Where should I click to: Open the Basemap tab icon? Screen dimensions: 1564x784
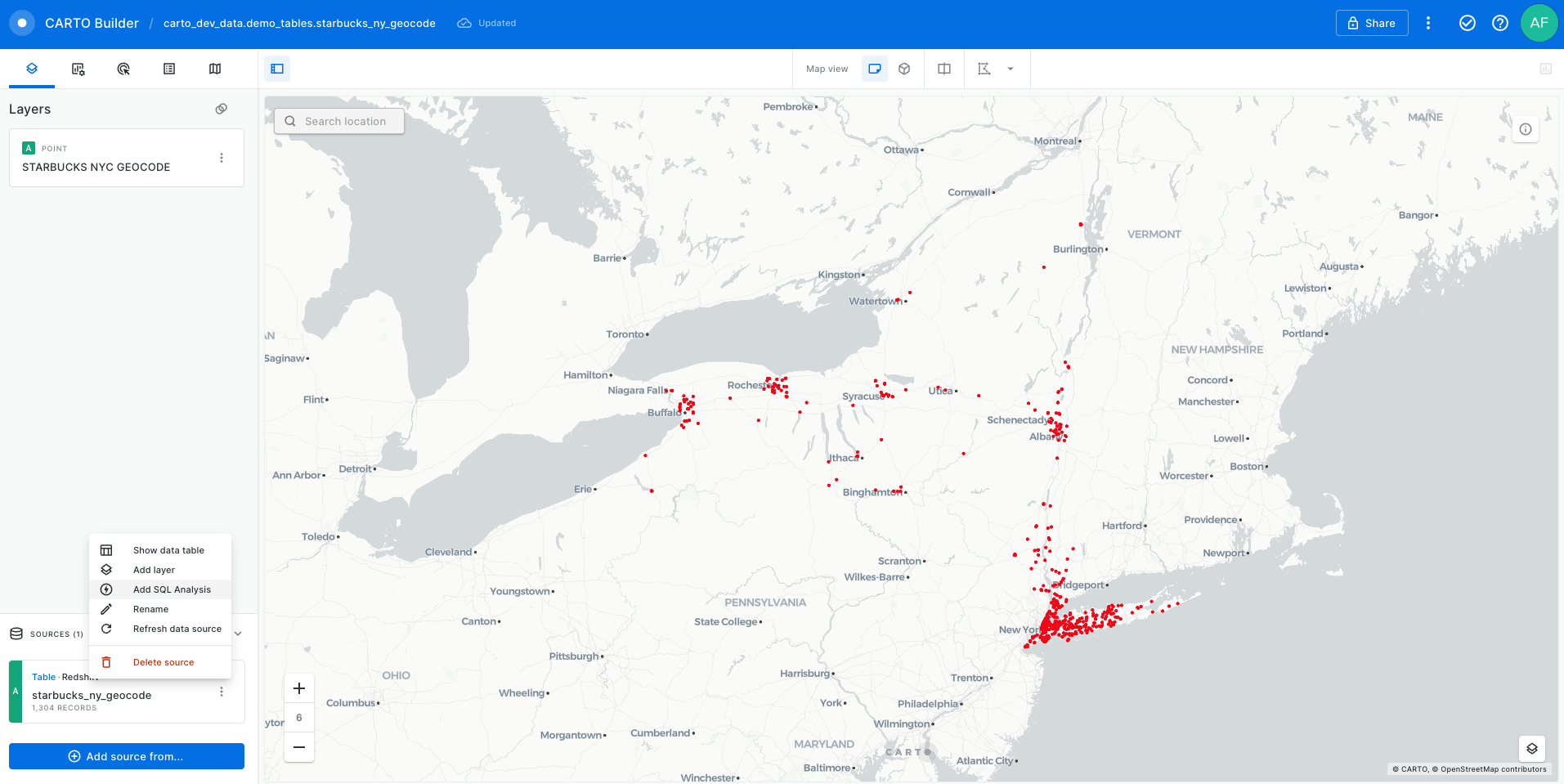point(215,69)
